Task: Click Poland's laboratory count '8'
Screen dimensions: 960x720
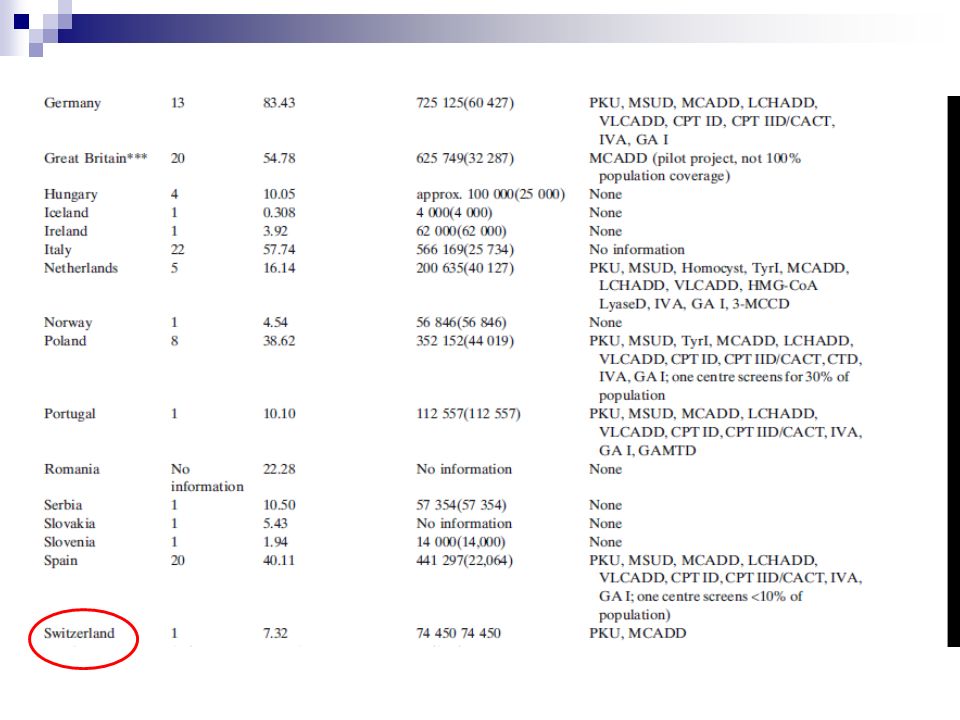Action: pyautogui.click(x=174, y=340)
